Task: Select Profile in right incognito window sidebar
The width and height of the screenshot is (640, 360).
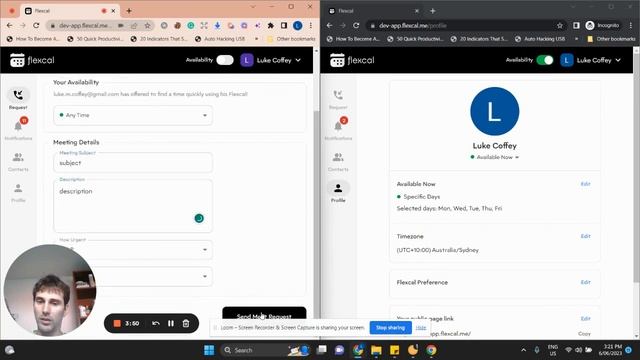Action: [x=338, y=192]
